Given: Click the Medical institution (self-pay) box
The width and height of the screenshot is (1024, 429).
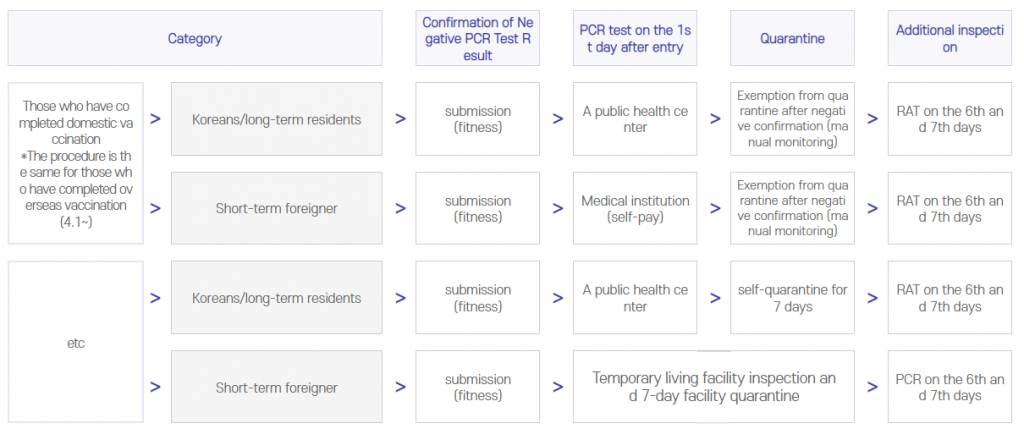Looking at the screenshot, I should click(x=635, y=208).
